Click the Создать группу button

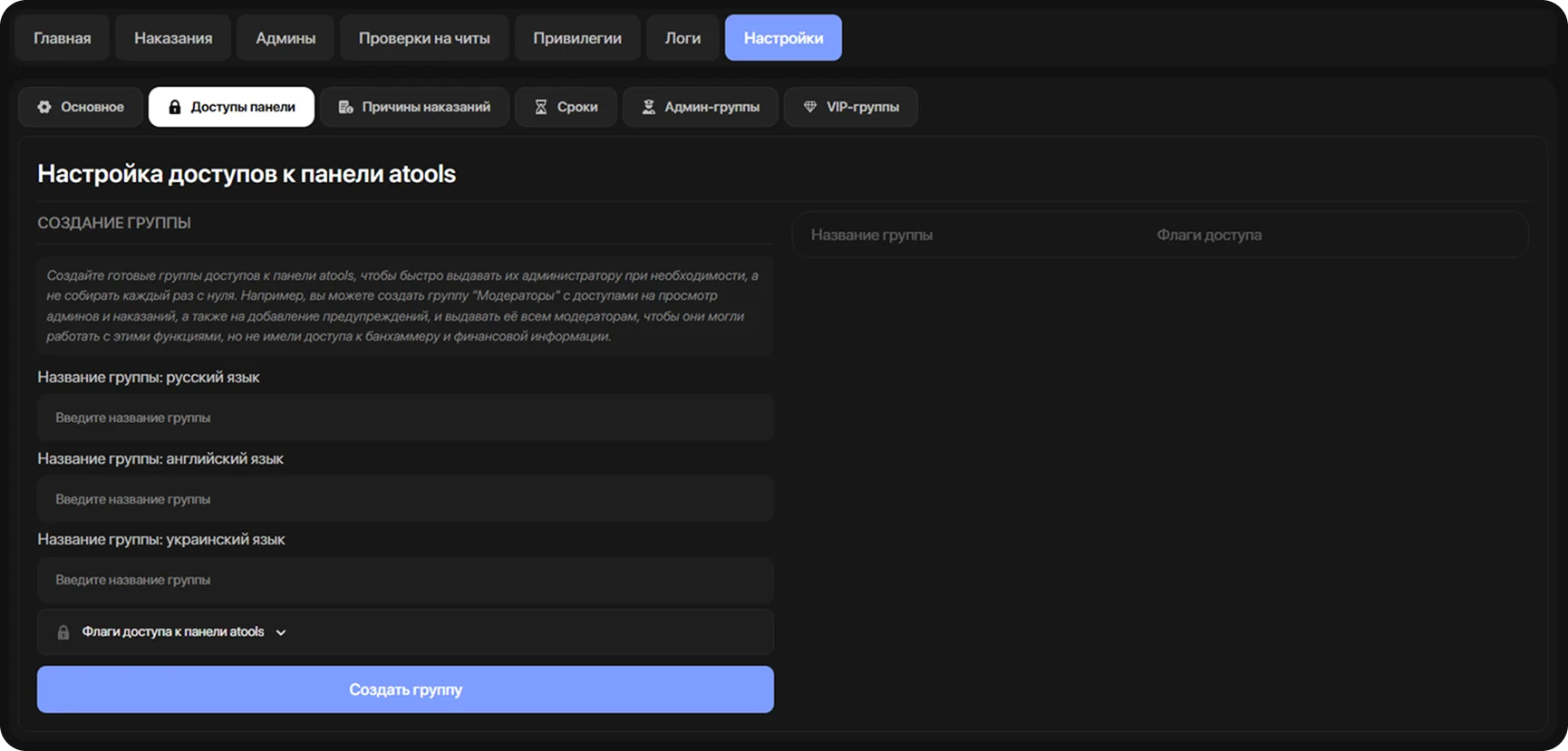tap(405, 689)
